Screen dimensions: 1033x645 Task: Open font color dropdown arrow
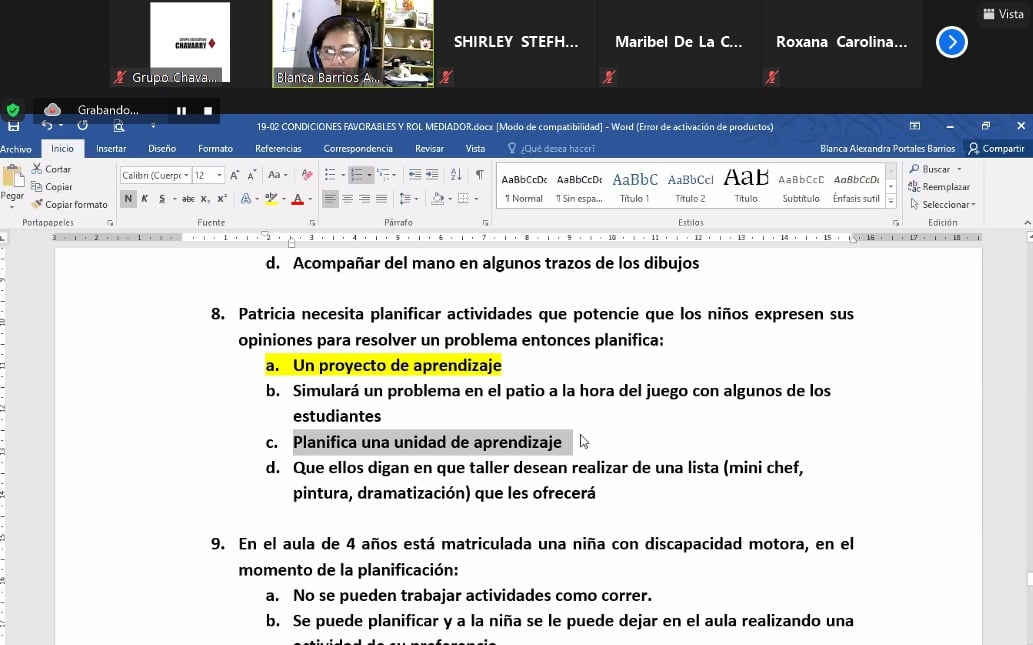310,199
